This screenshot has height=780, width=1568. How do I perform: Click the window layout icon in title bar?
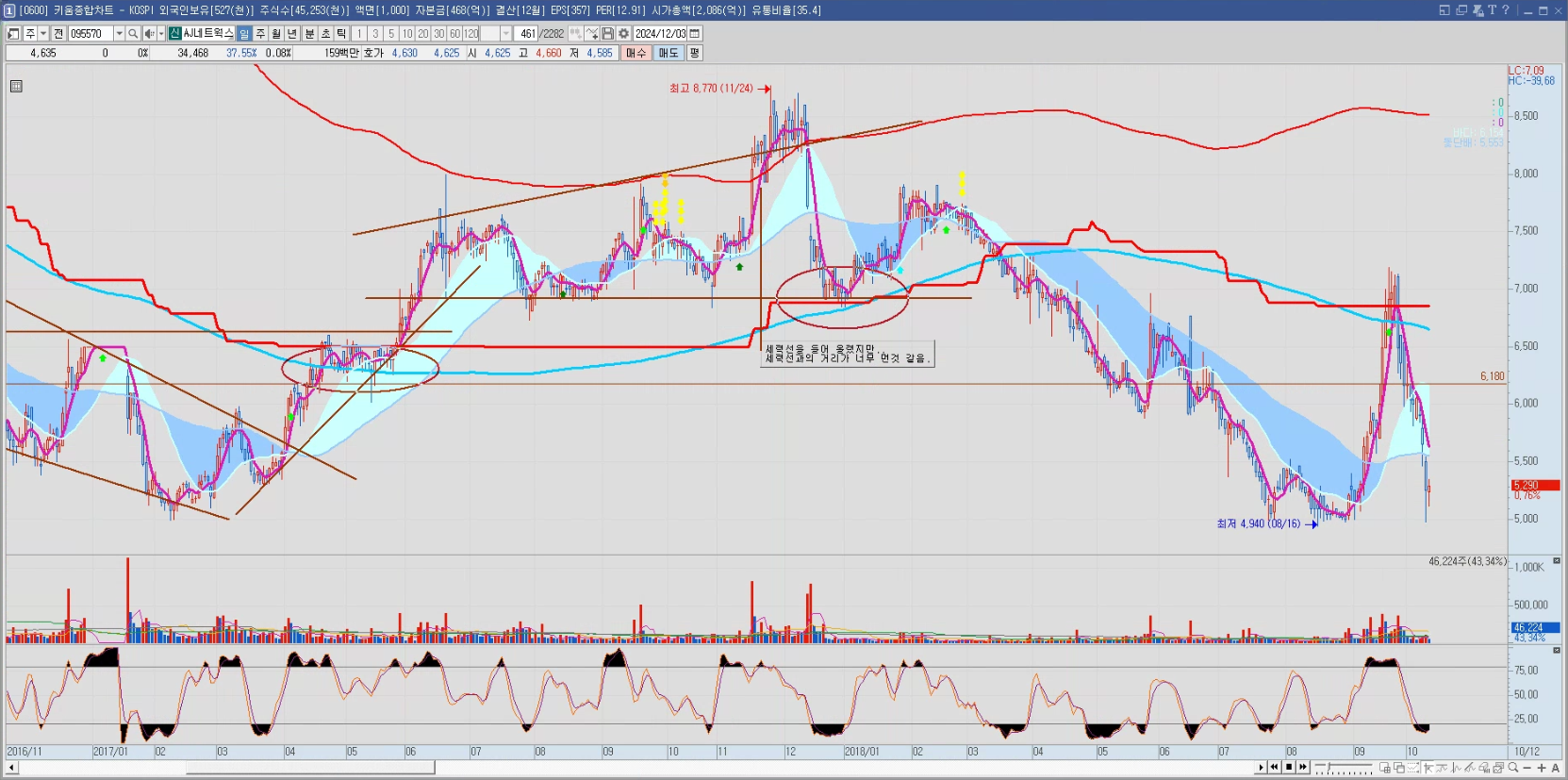pos(1444,10)
